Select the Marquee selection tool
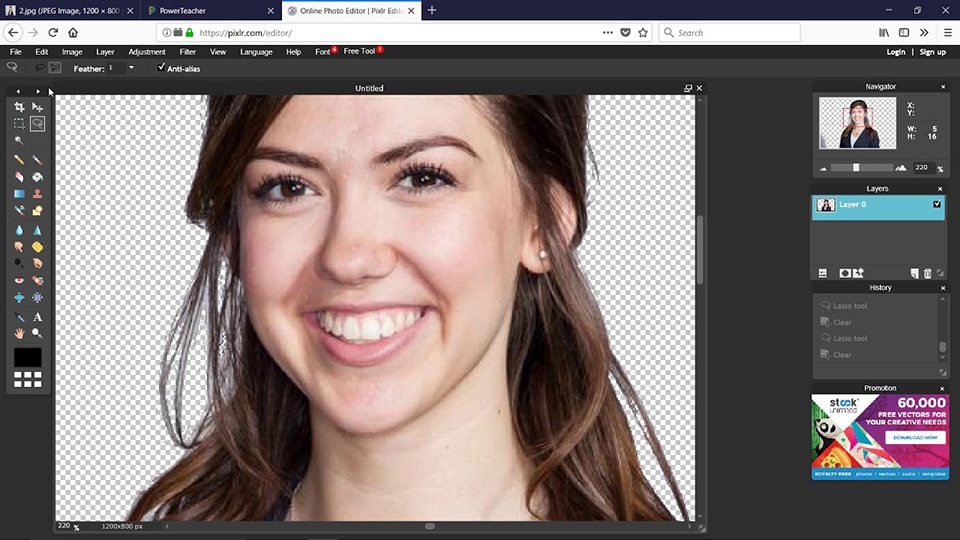The image size is (960, 540). 19,124
